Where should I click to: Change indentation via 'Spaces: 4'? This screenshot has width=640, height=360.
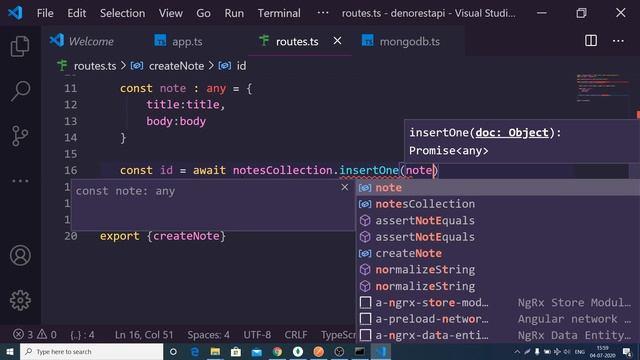click(208, 335)
